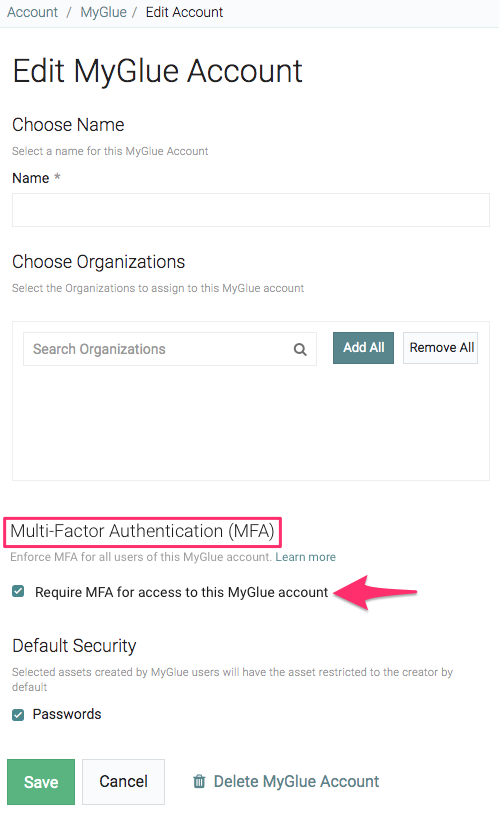Viewport: 499px width, 813px height.
Task: Click the Delete MyGlue Account link text
Action: click(x=296, y=781)
